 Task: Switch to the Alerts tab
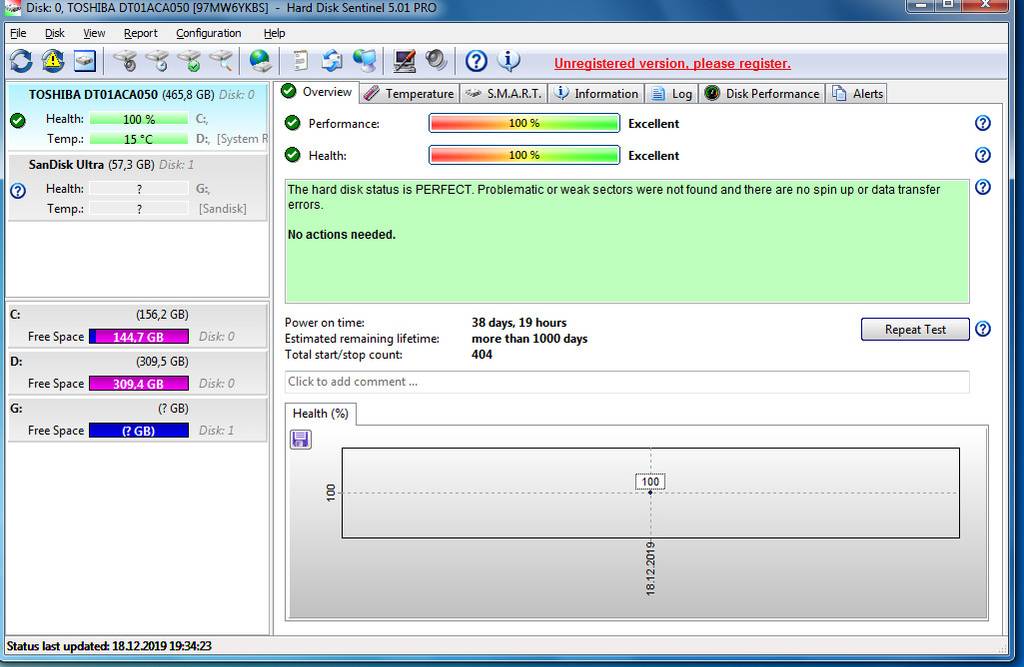[x=857, y=93]
